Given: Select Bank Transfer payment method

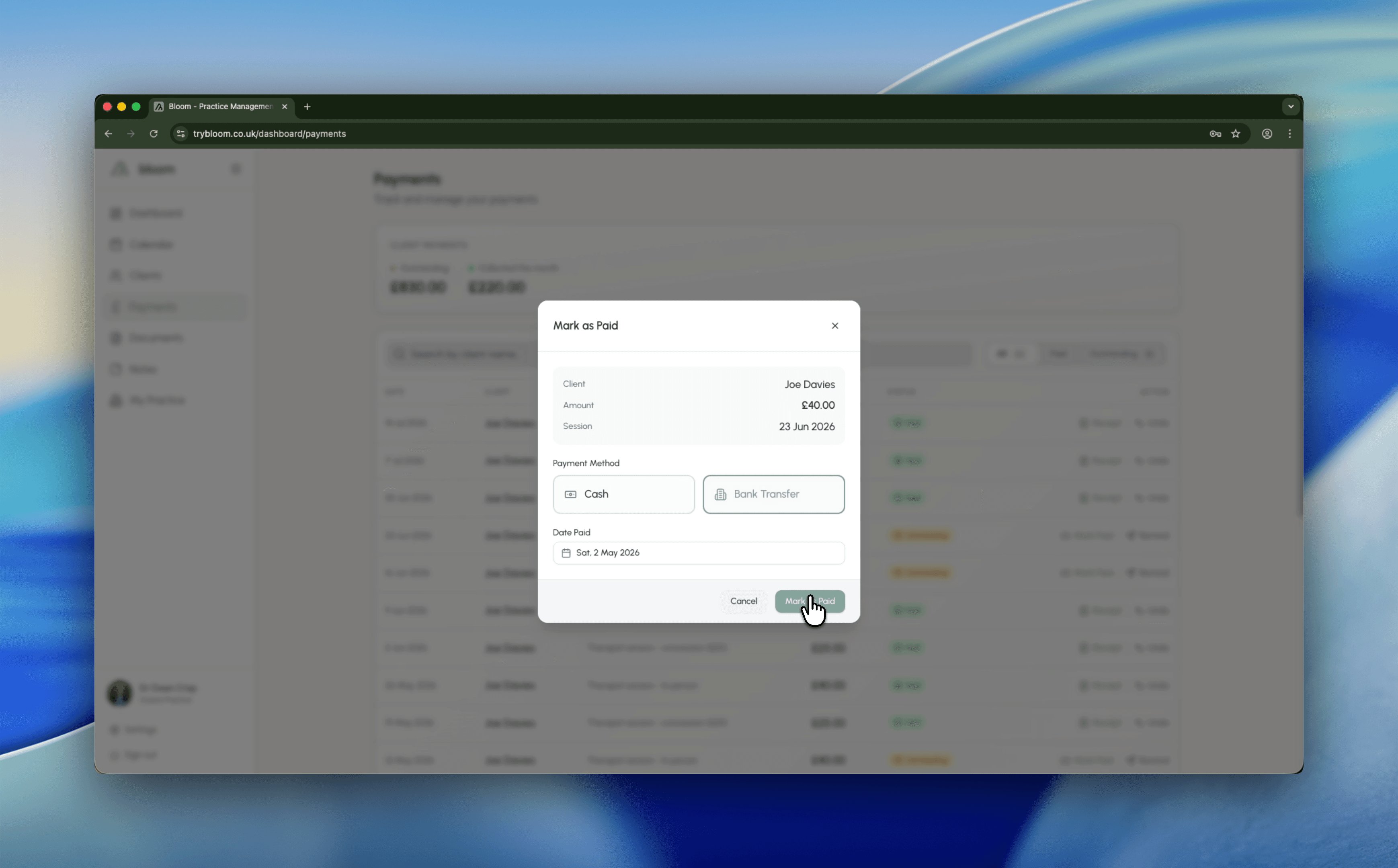Looking at the screenshot, I should (x=773, y=494).
